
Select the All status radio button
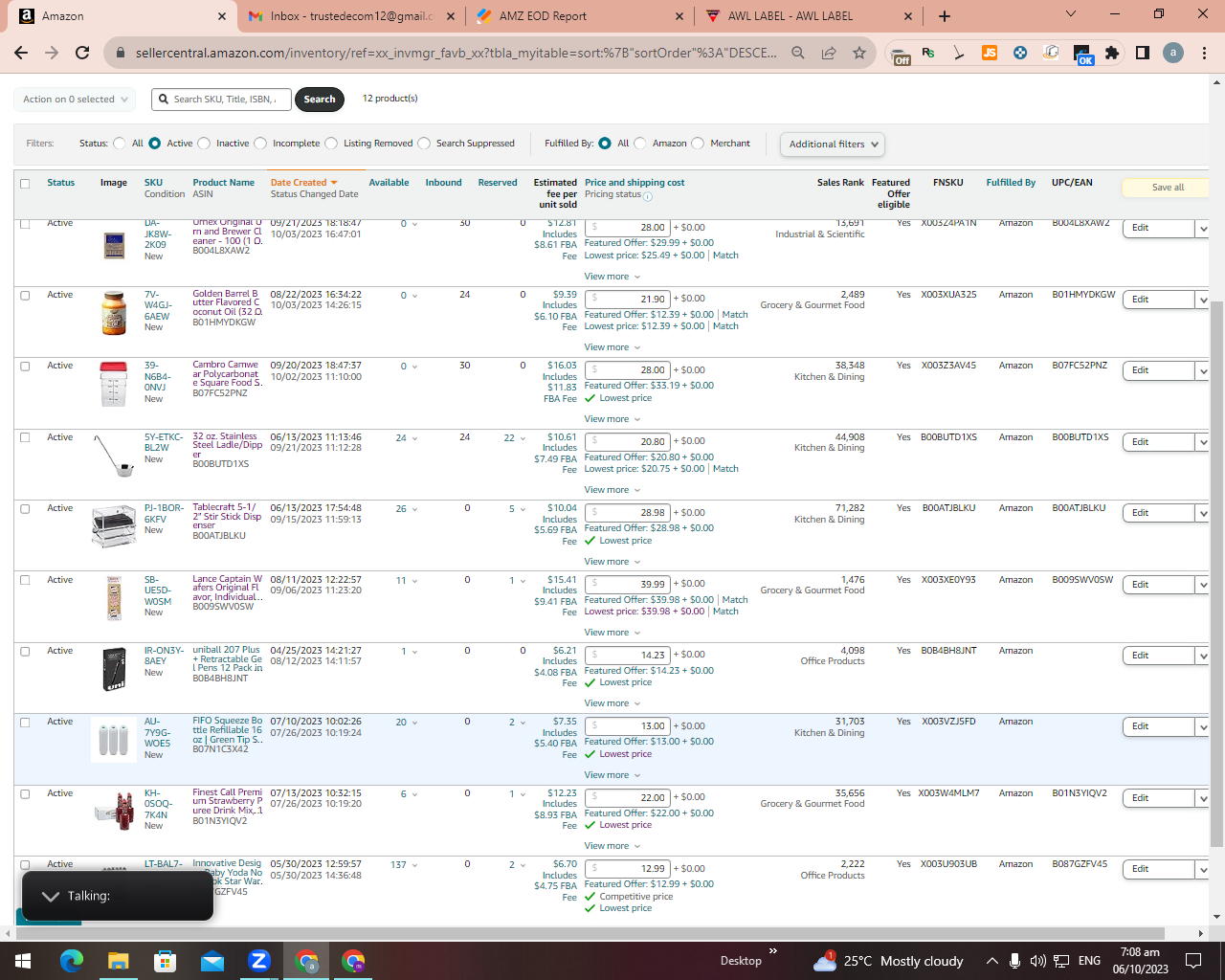point(120,144)
